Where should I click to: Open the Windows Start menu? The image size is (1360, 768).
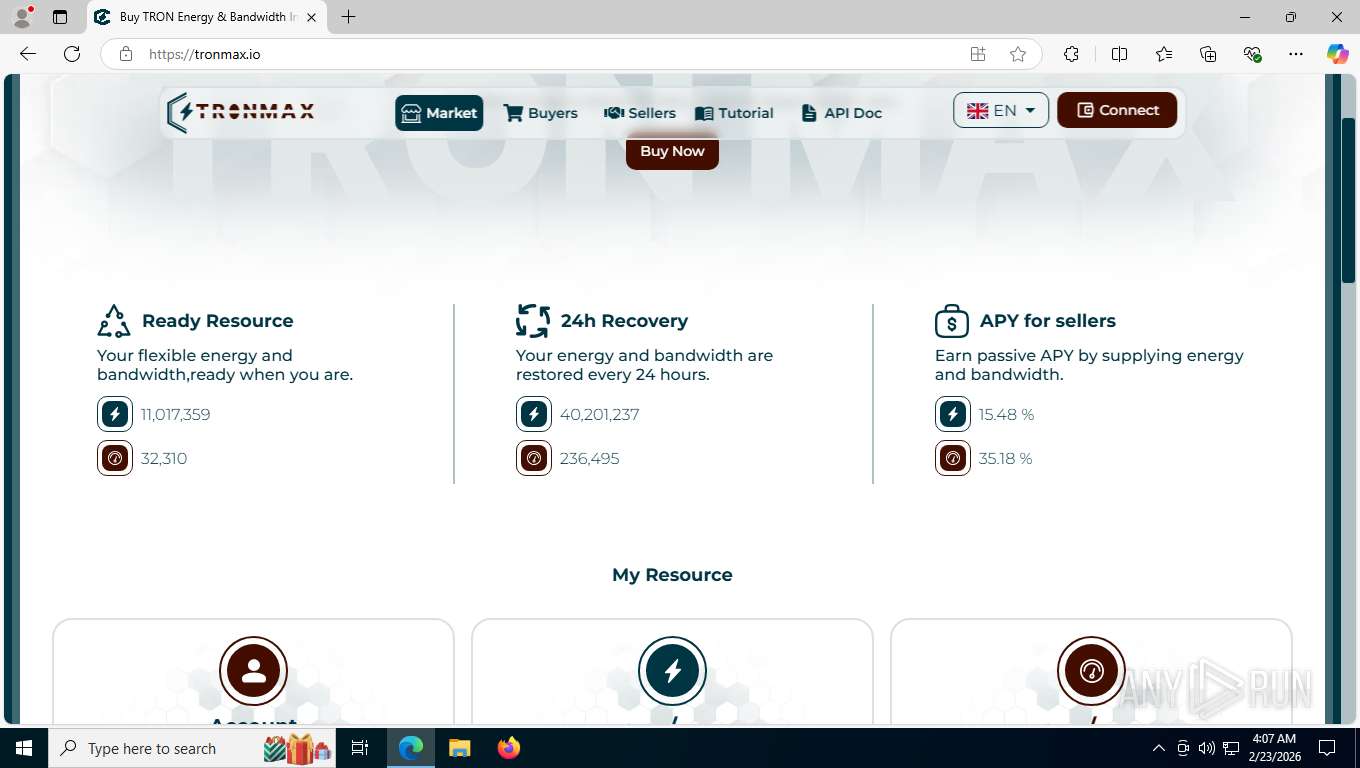pos(24,748)
